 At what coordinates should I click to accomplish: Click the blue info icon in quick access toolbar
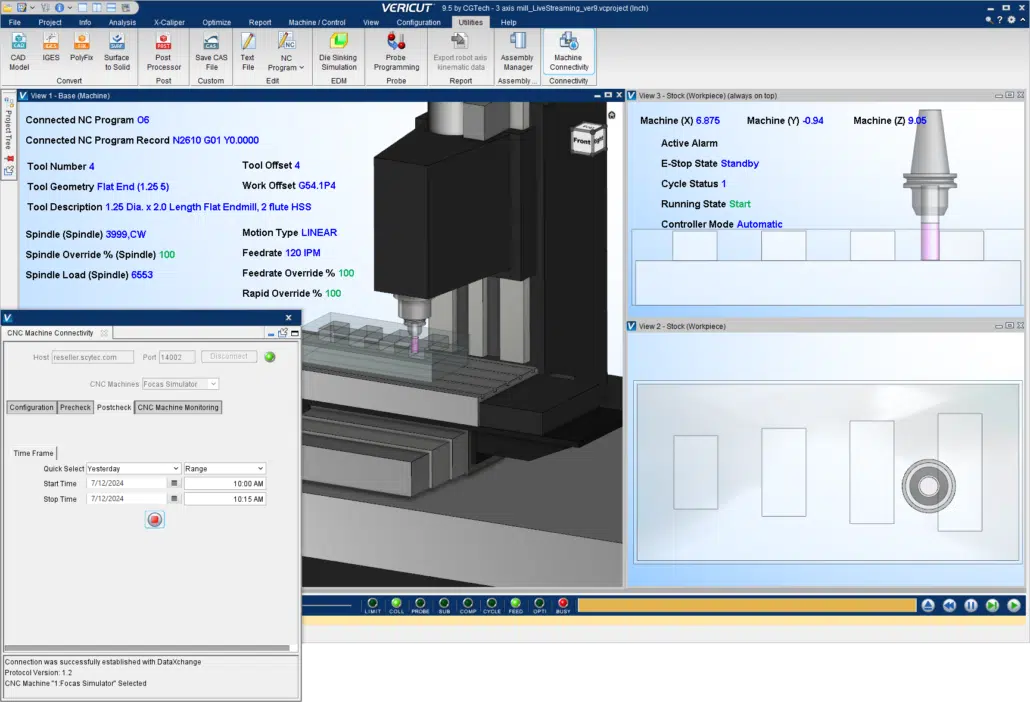59,8
